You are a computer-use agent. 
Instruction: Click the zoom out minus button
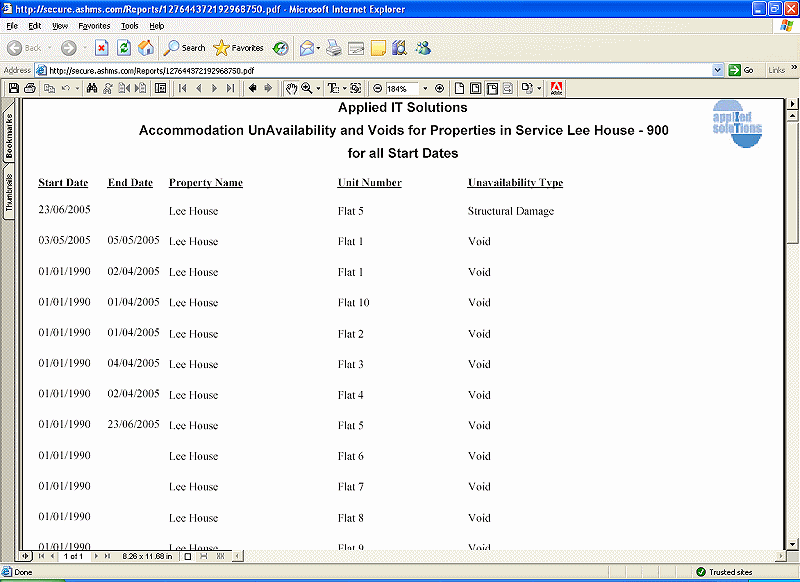377,89
